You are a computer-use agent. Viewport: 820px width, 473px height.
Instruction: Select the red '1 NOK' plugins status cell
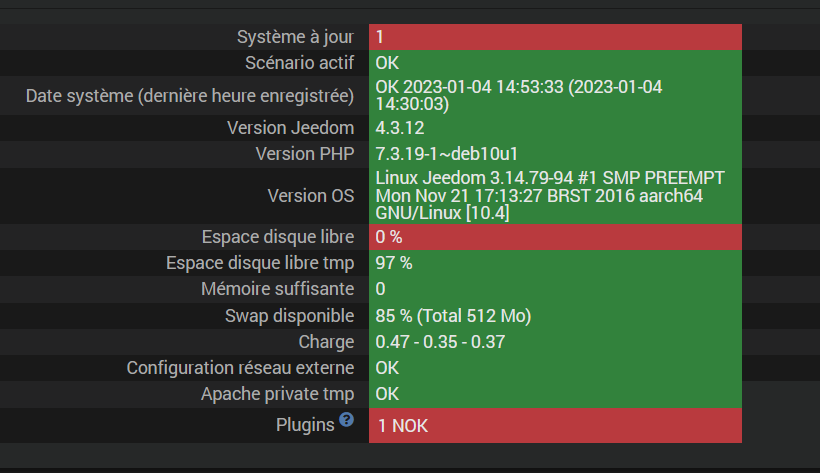point(555,425)
